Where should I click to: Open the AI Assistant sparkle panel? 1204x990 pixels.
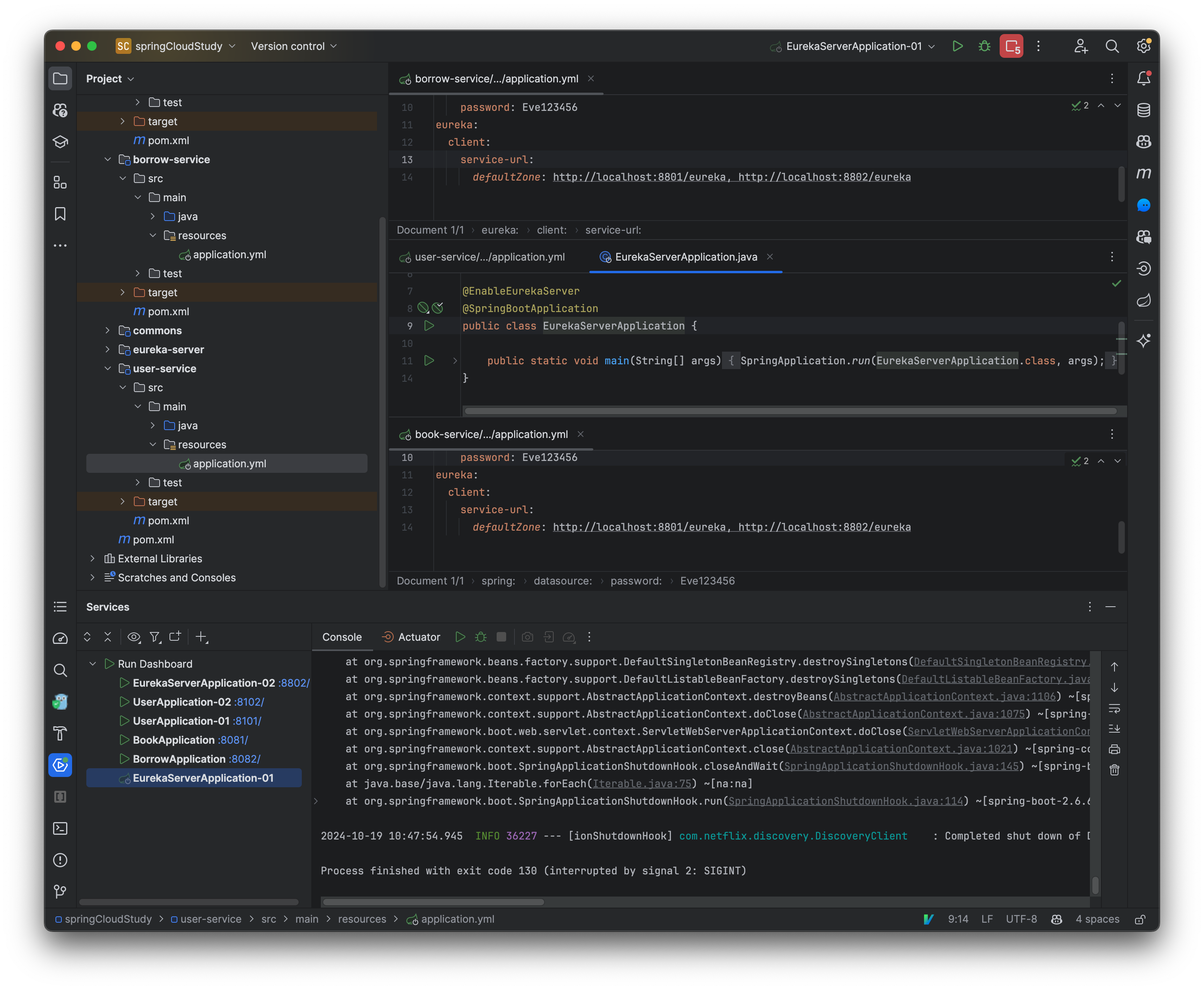pyautogui.click(x=1144, y=341)
